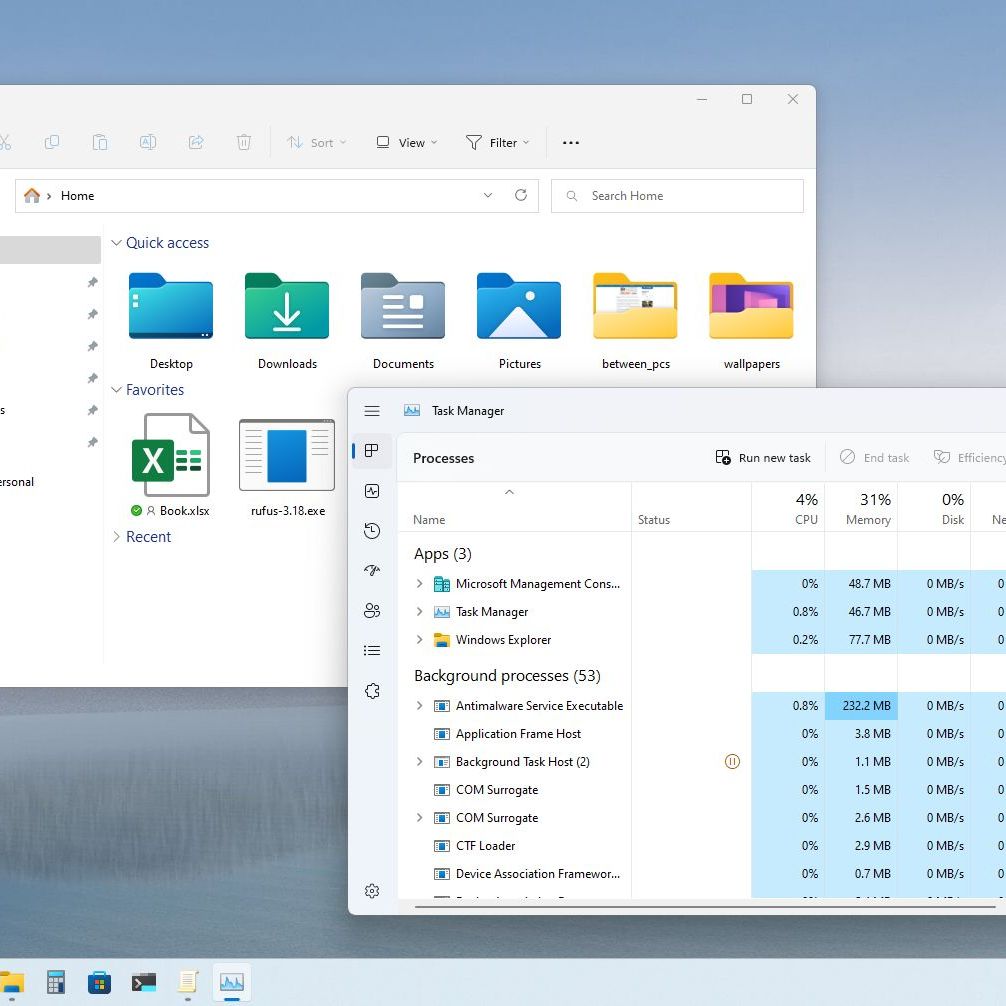This screenshot has width=1006, height=1006.
Task: Click Run new task in Task Manager
Action: (x=763, y=457)
